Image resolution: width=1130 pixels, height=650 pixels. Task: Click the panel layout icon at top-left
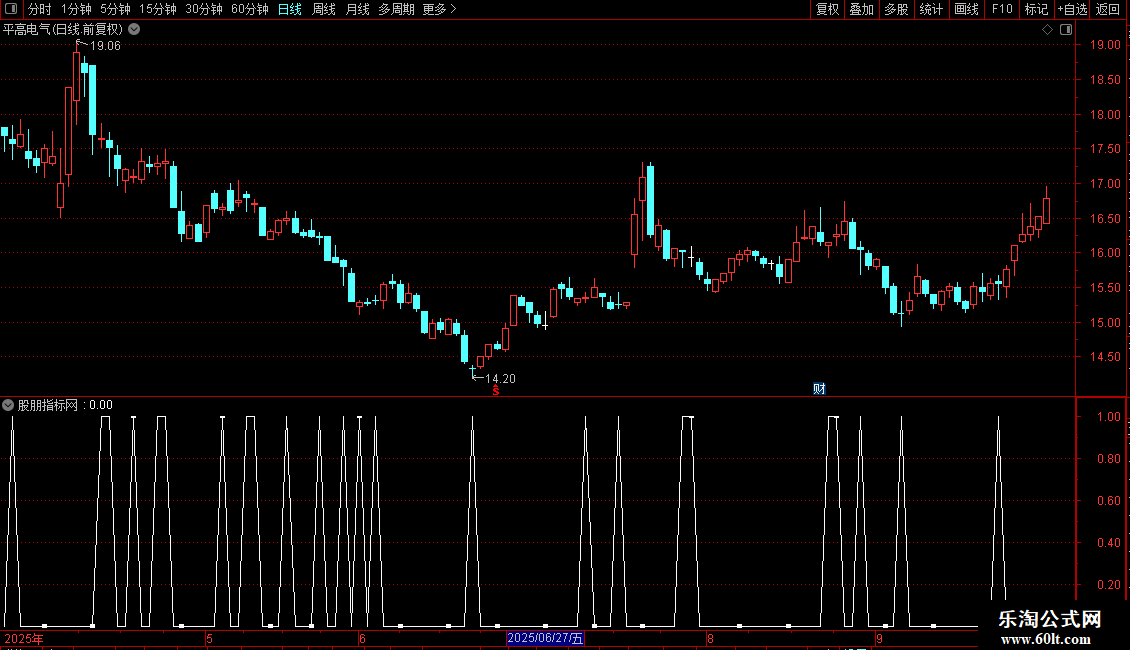pos(11,9)
